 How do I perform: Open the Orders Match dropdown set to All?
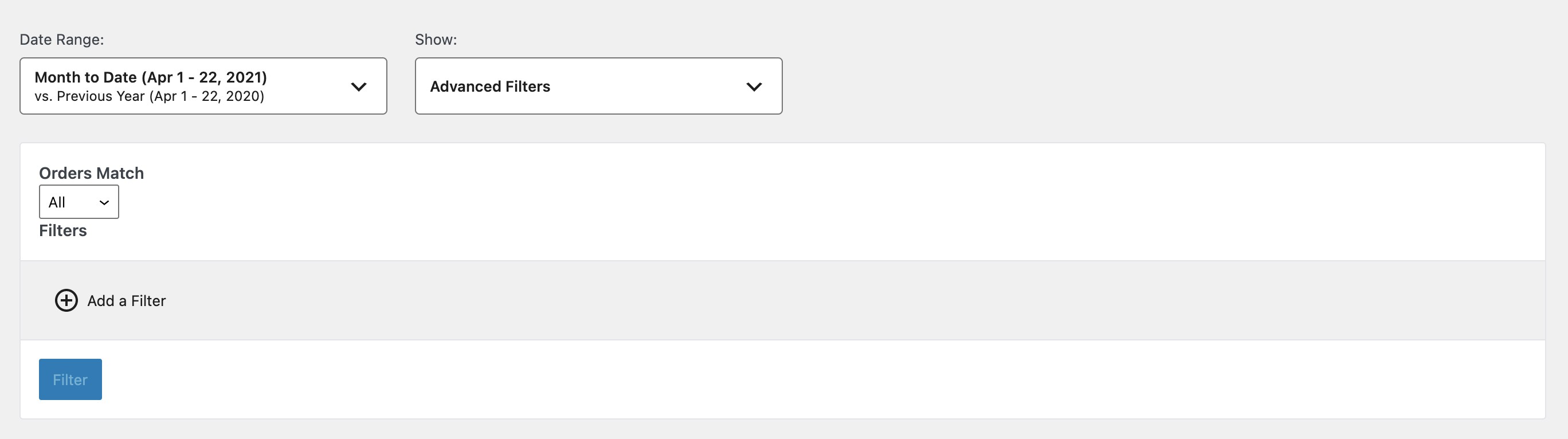79,202
